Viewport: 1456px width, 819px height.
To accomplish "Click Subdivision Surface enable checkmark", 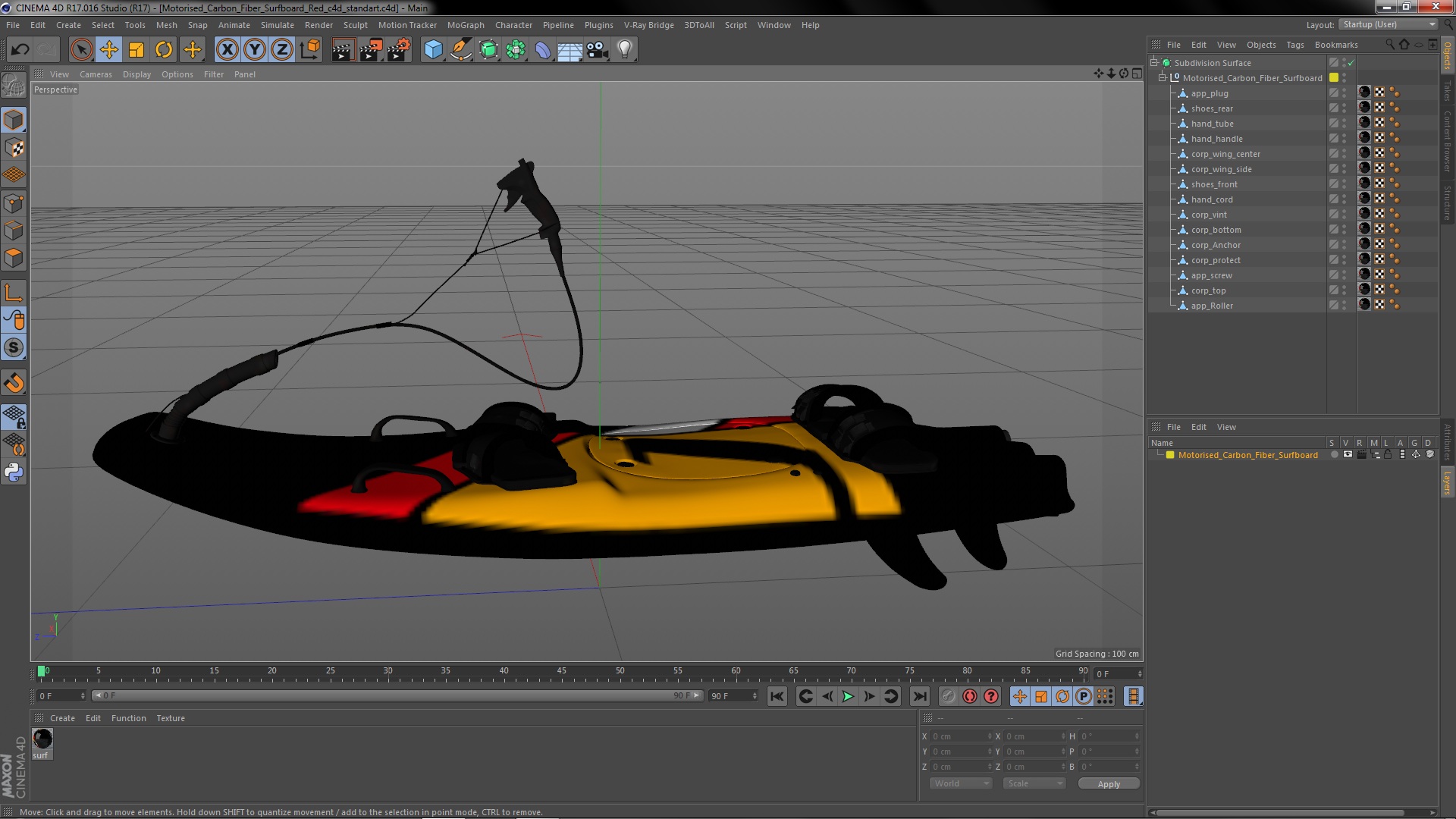I will coord(1351,63).
